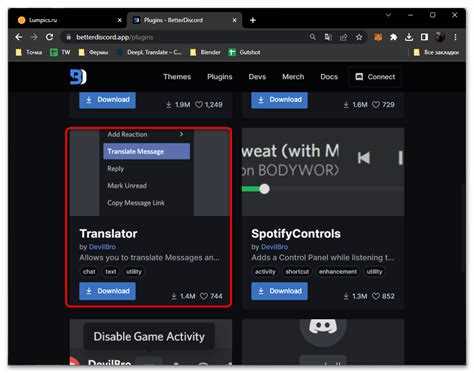Select the enhancement tag on SpotifyControls
This screenshot has width=474, height=373.
click(x=338, y=272)
